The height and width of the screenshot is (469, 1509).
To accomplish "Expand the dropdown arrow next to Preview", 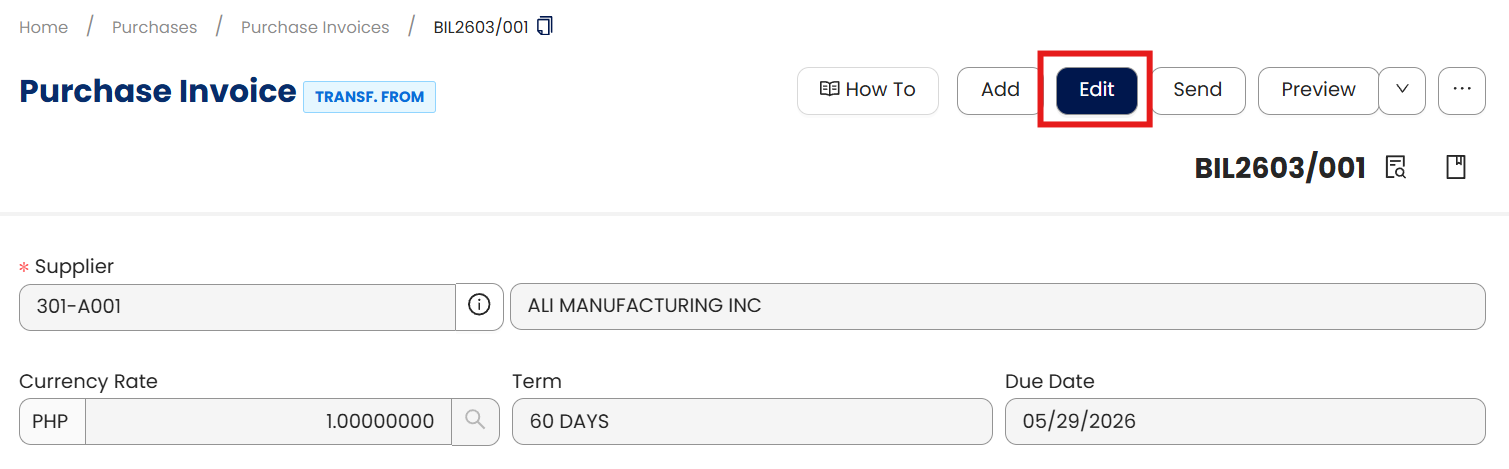I will pyautogui.click(x=1402, y=90).
